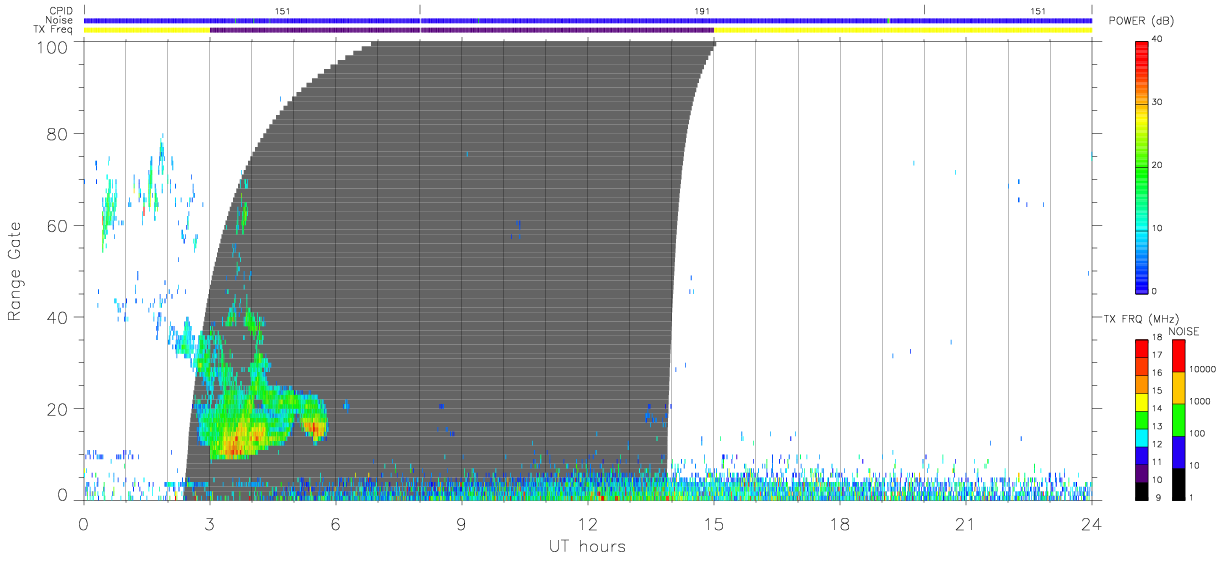
Task: Click the POWER (dB) colorbar title
Action: (1140, 21)
